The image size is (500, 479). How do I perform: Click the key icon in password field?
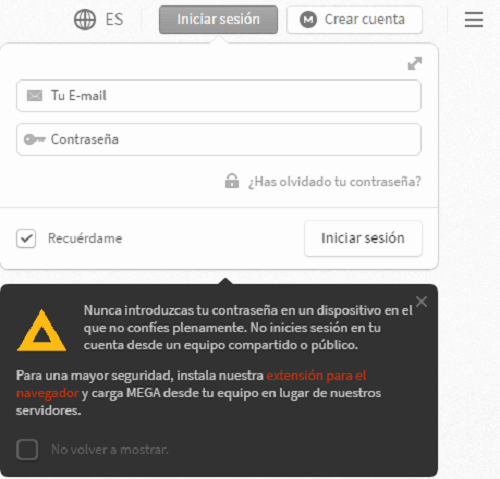(x=35, y=139)
